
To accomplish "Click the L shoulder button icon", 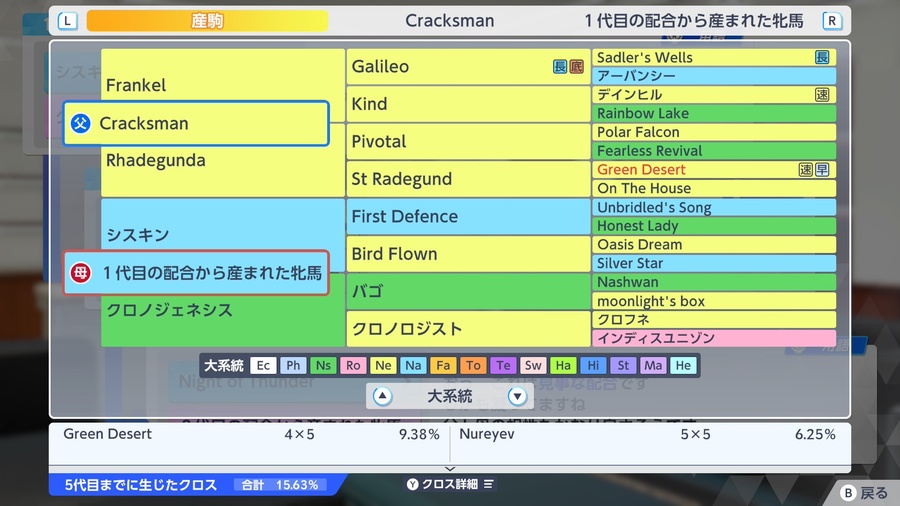I will pos(67,21).
